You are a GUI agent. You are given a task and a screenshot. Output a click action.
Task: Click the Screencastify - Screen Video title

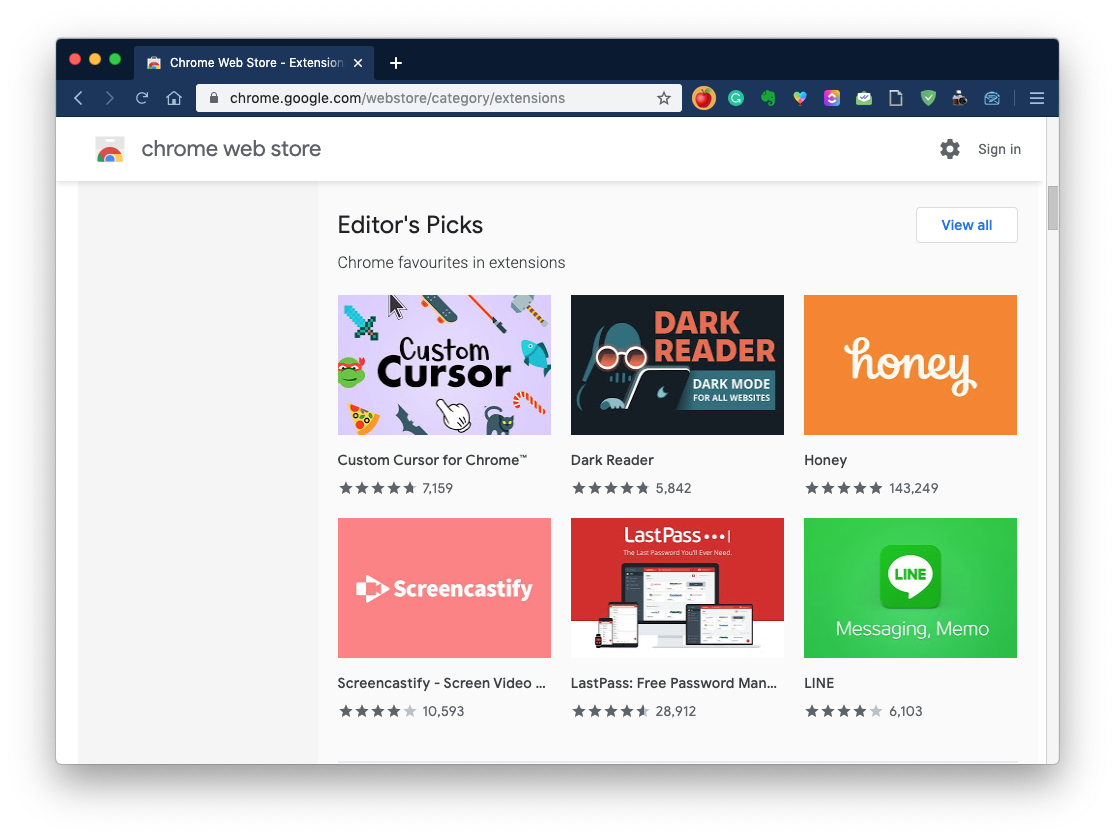[442, 683]
